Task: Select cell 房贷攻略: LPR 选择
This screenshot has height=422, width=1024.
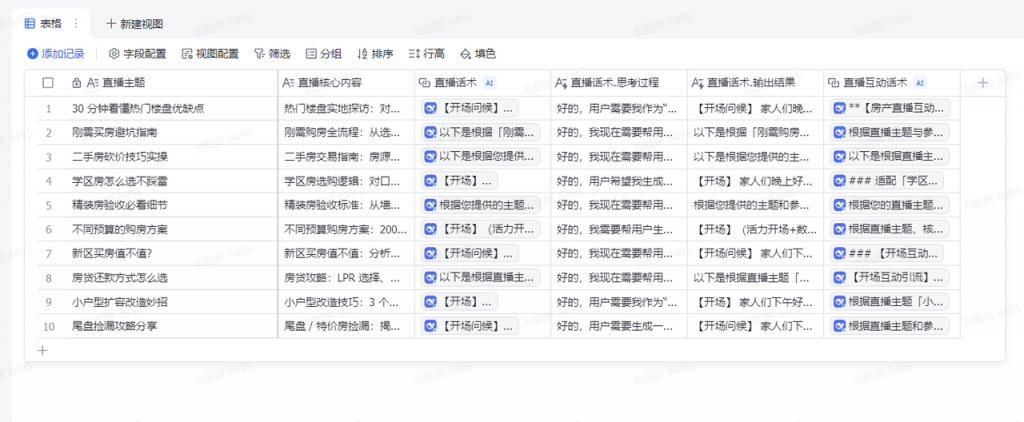Action: coord(346,278)
